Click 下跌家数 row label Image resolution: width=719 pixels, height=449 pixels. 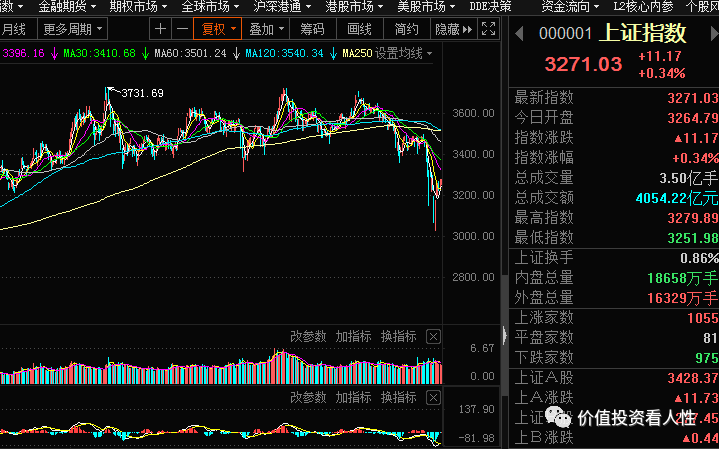coord(544,357)
